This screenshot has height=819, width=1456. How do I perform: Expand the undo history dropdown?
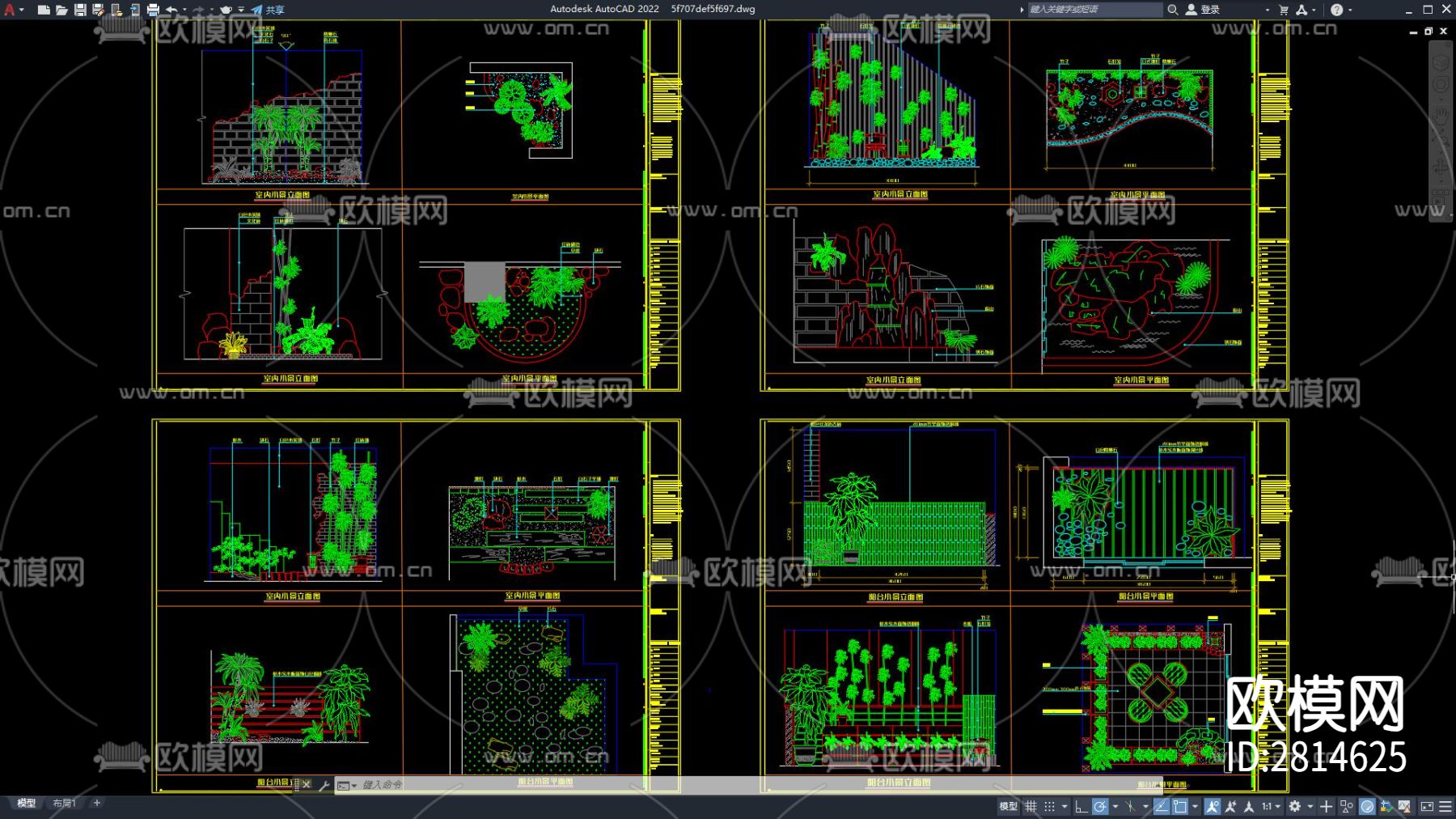click(x=184, y=10)
